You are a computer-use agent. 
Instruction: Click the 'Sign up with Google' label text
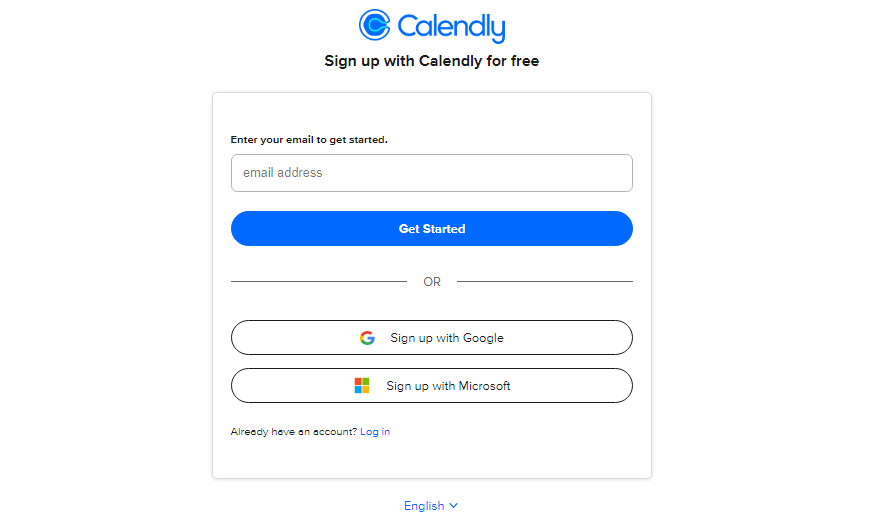[447, 338]
